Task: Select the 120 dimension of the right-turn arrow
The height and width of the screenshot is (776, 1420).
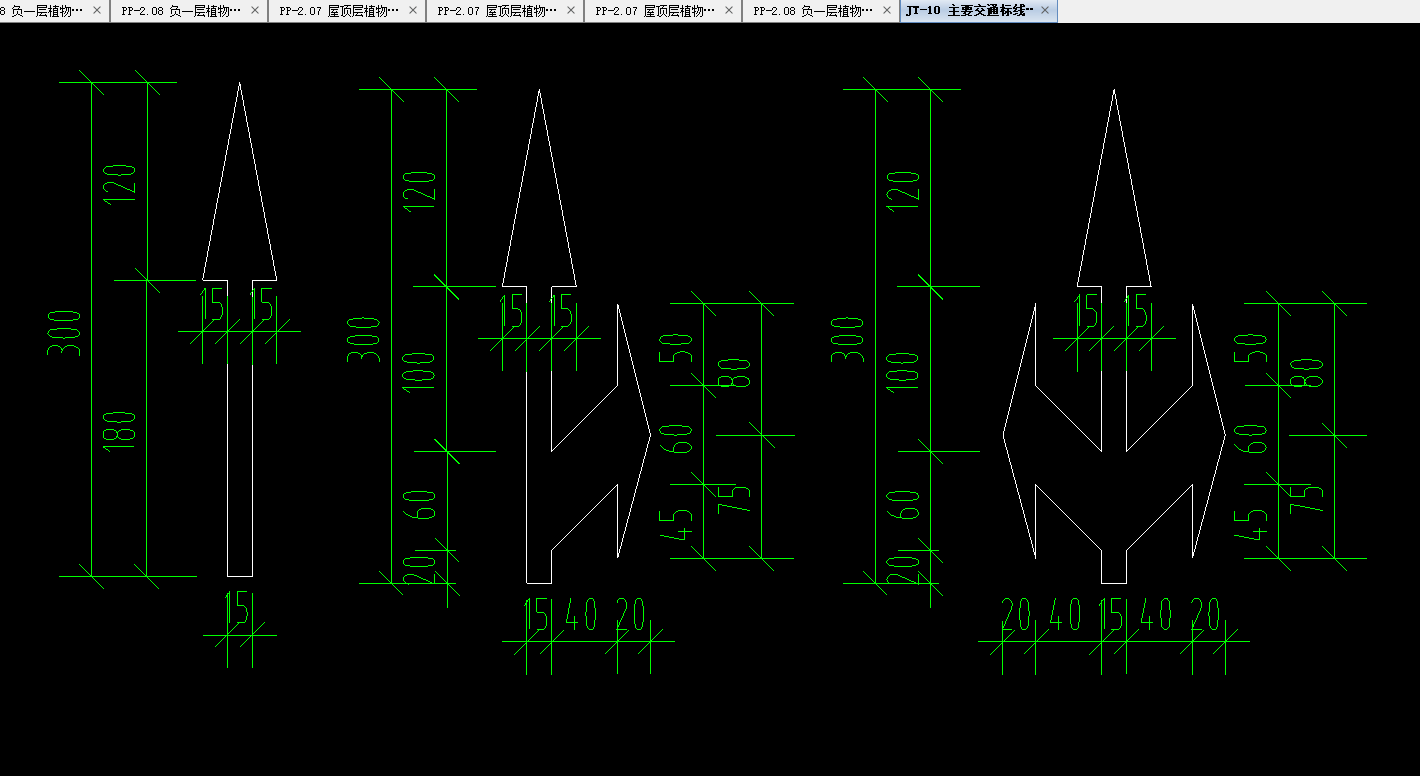Action: tap(420, 190)
